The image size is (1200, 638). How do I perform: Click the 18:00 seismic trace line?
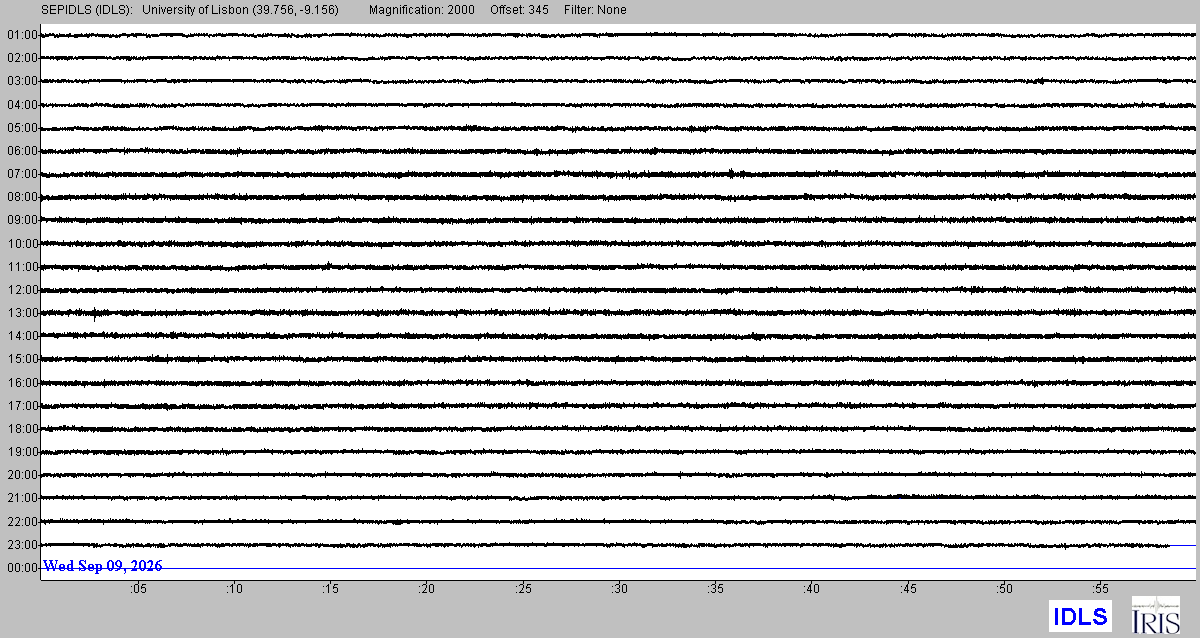(x=619, y=429)
